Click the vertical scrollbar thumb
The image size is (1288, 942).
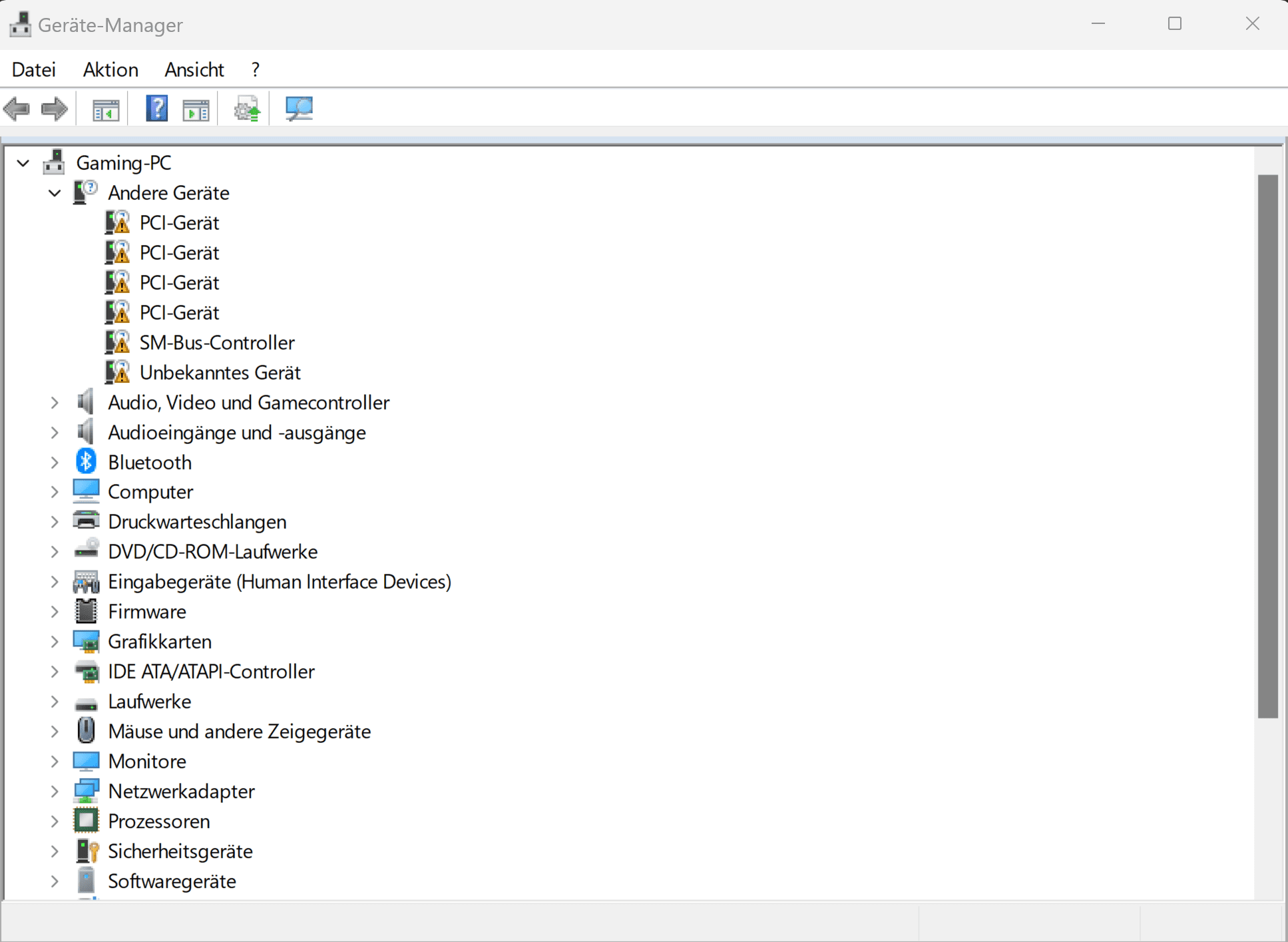1267,446
